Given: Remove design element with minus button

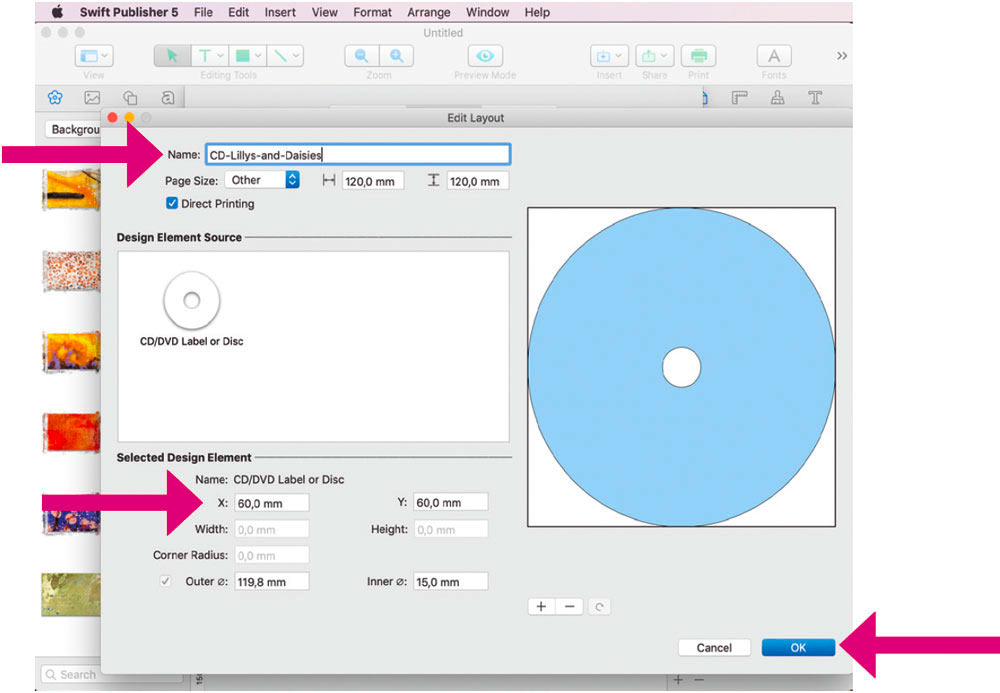Looking at the screenshot, I should (x=570, y=606).
